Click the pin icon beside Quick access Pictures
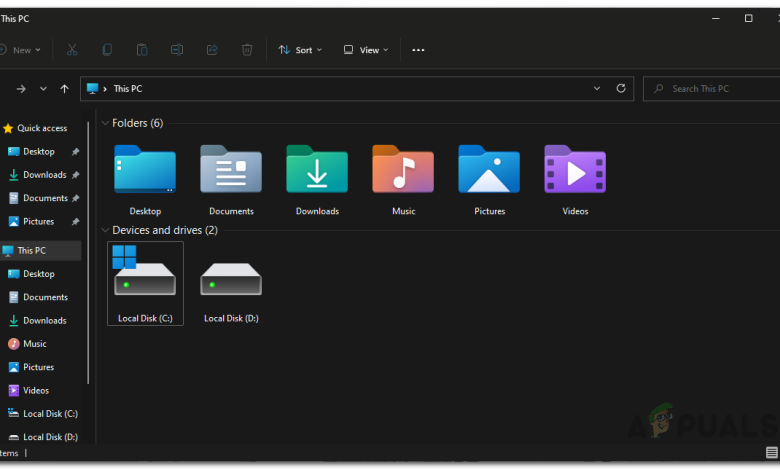 pyautogui.click(x=75, y=221)
